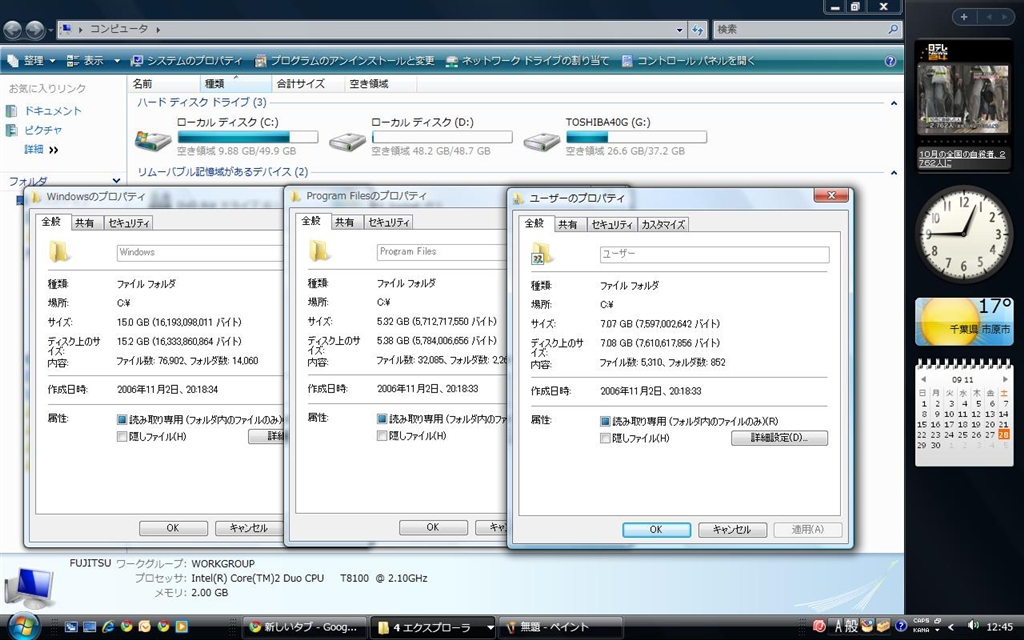The height and width of the screenshot is (640, 1024).
Task: Click the volume speaker tray icon
Action: coord(972,626)
